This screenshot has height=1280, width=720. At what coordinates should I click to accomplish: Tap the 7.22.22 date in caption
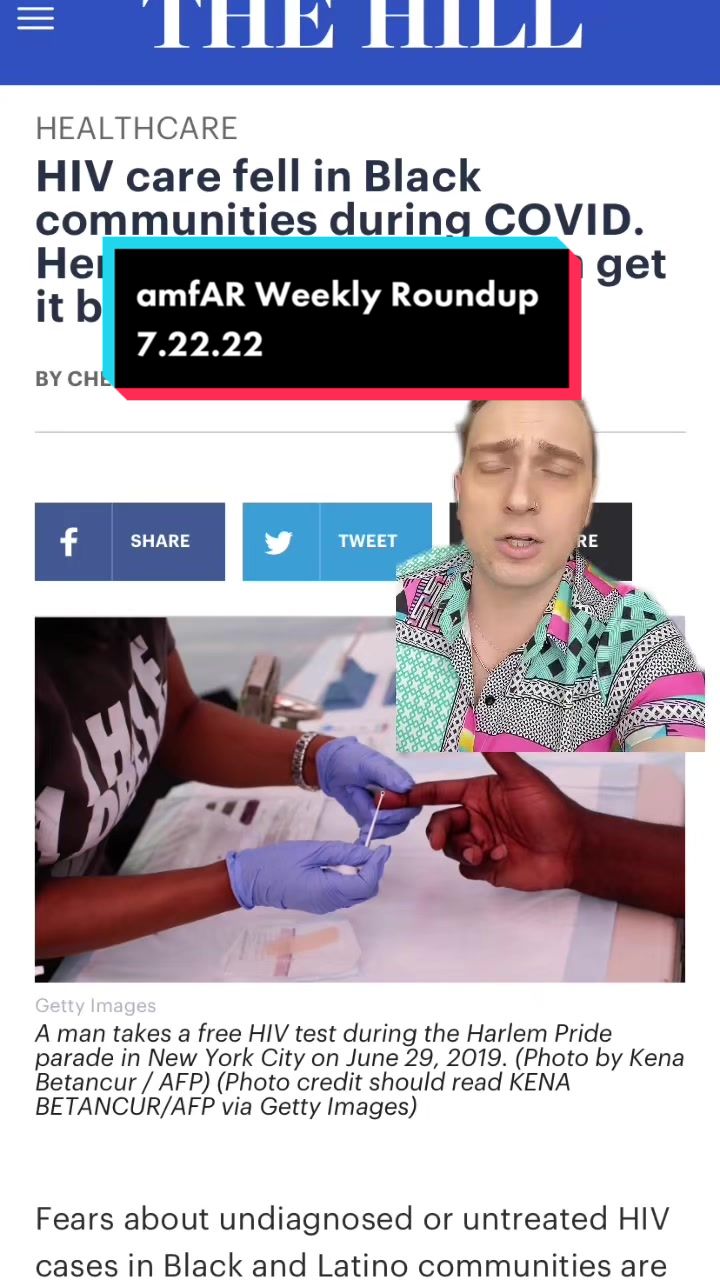200,344
